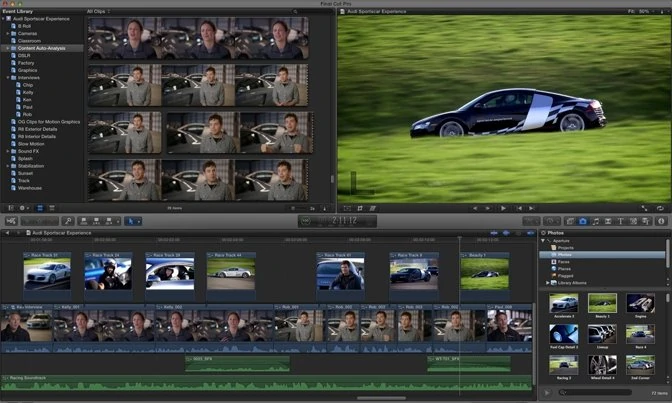The image size is (672, 403).
Task: Show the Inspector via the i icon
Action: click(661, 221)
